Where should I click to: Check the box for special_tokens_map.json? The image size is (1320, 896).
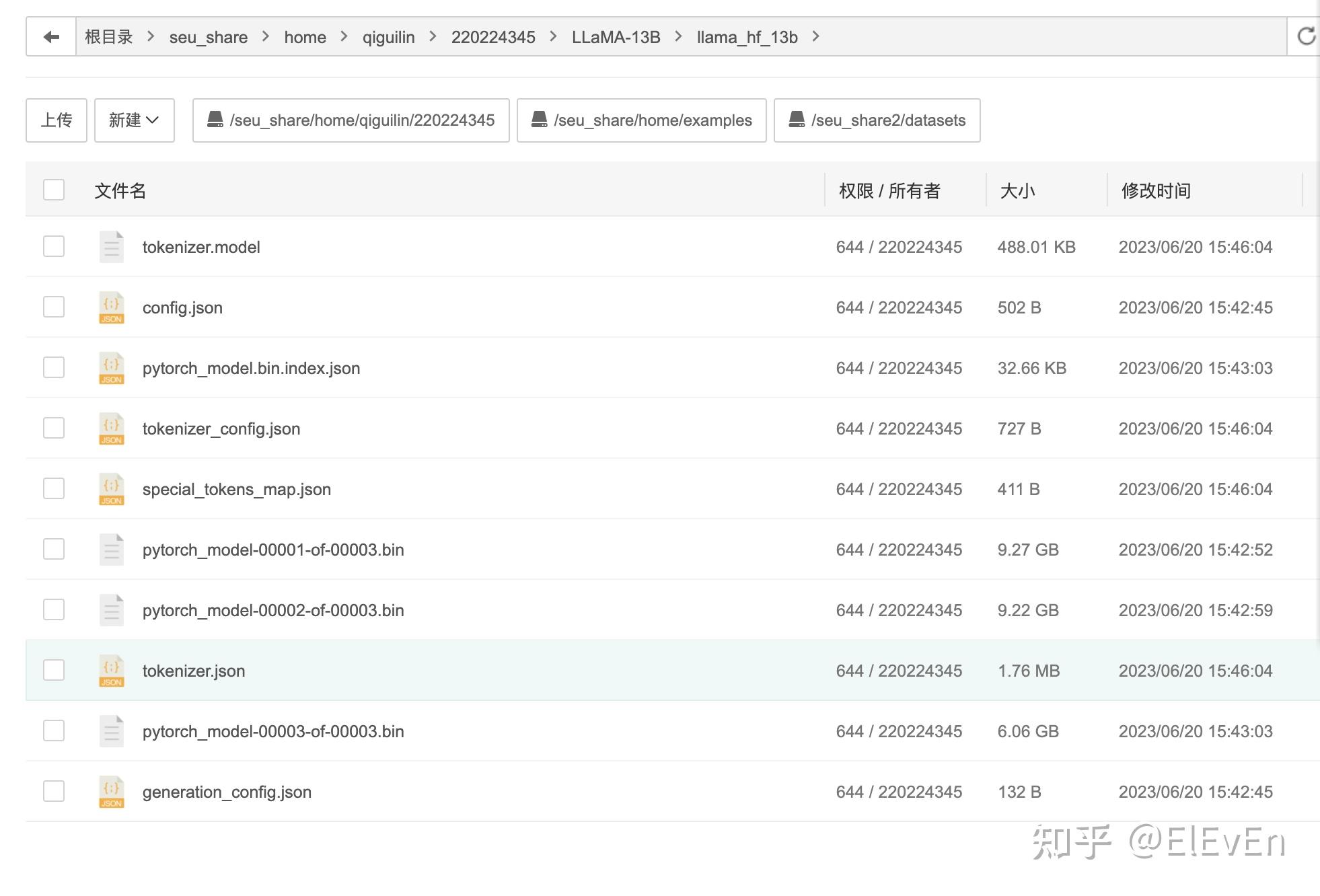(x=54, y=489)
